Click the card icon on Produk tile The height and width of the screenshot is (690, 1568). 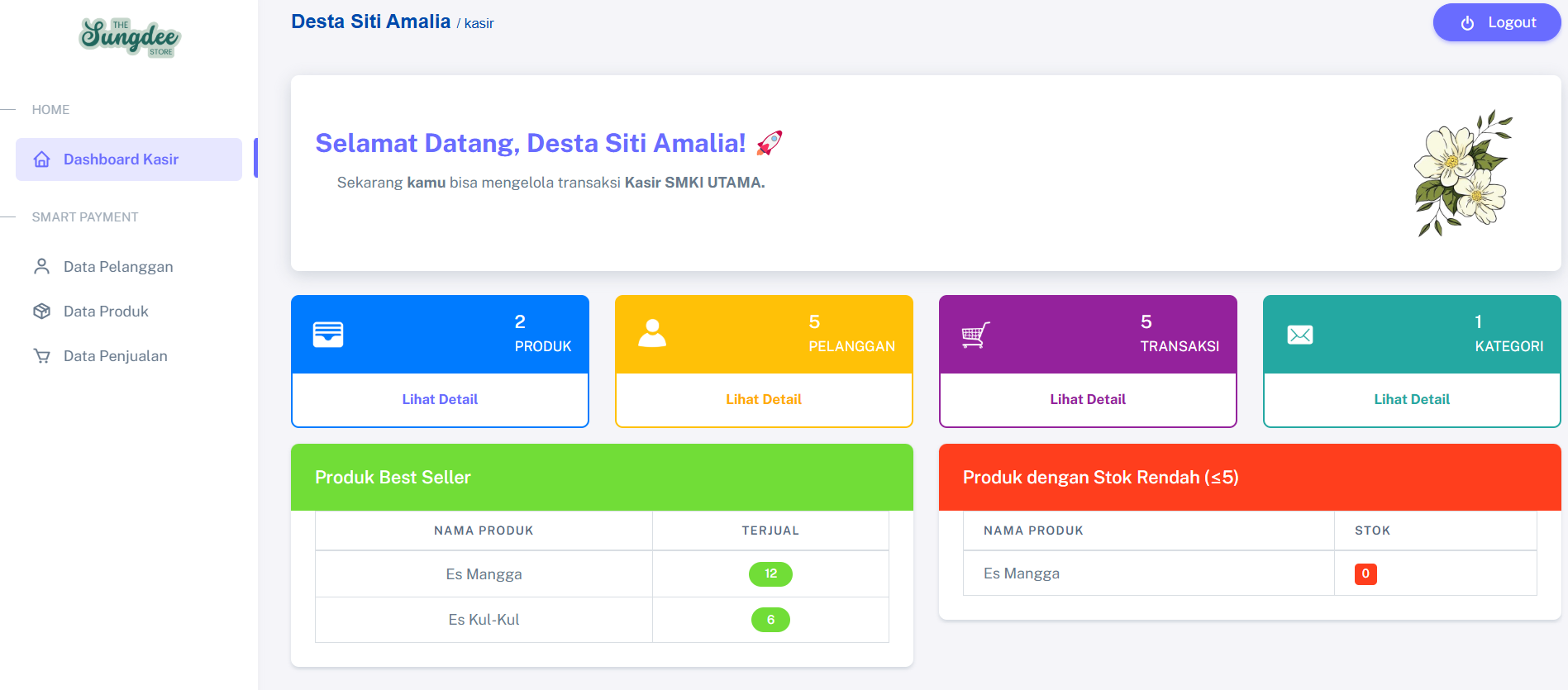coord(328,334)
